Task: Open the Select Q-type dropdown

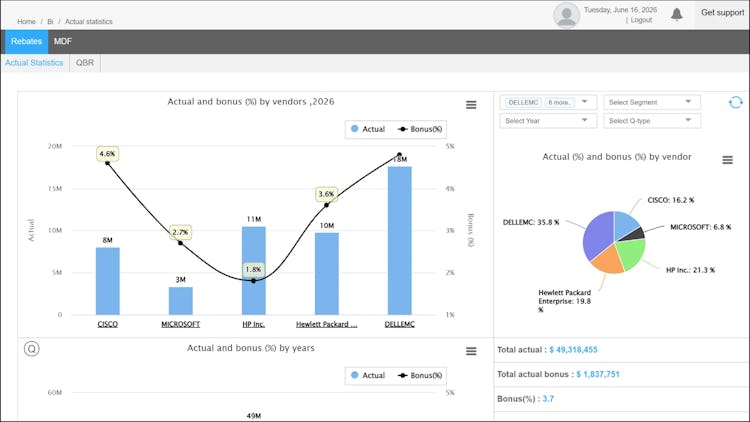Action: pyautogui.click(x=652, y=121)
